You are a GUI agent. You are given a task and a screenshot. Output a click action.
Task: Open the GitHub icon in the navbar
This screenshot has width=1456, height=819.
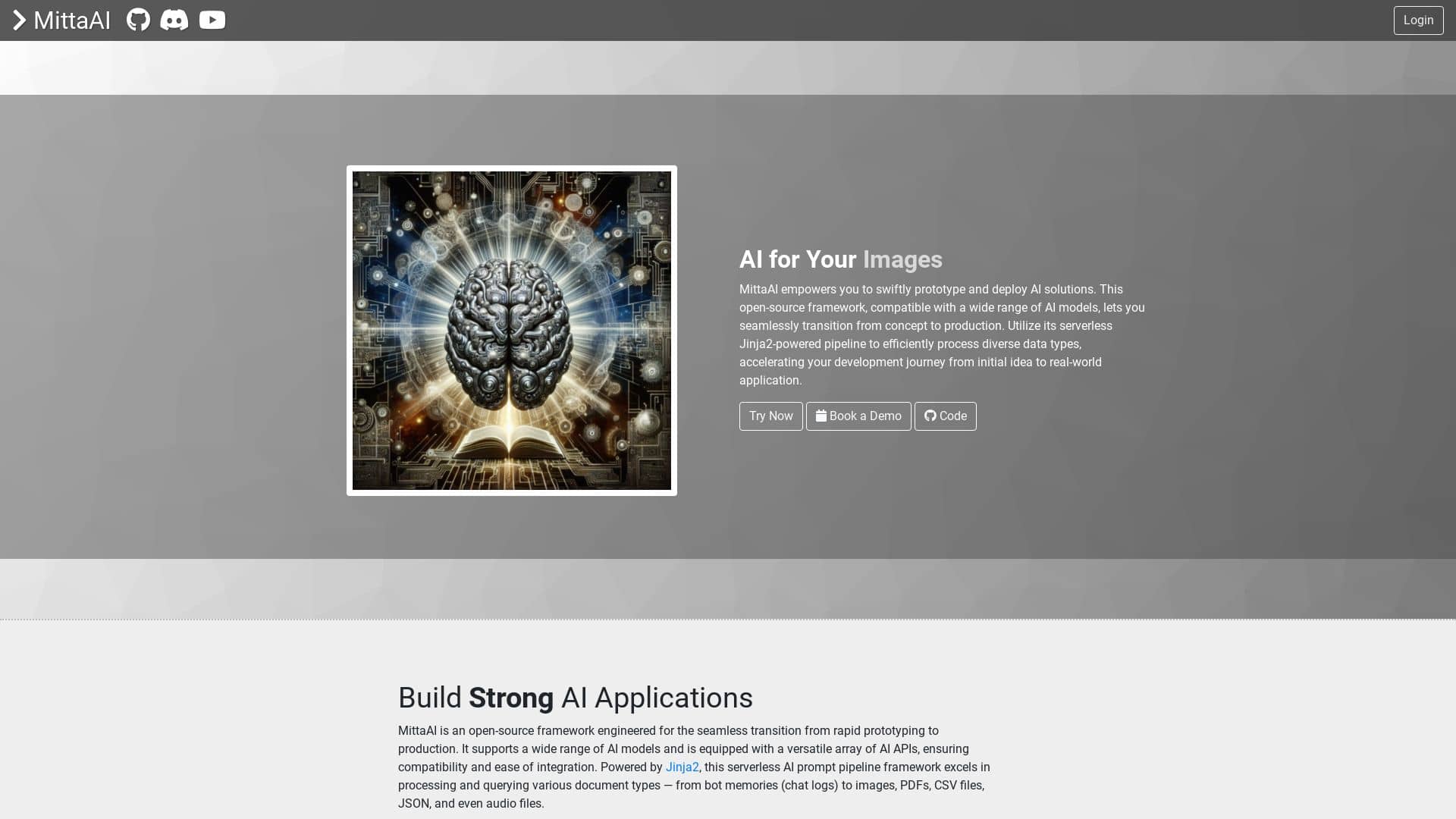(x=138, y=20)
